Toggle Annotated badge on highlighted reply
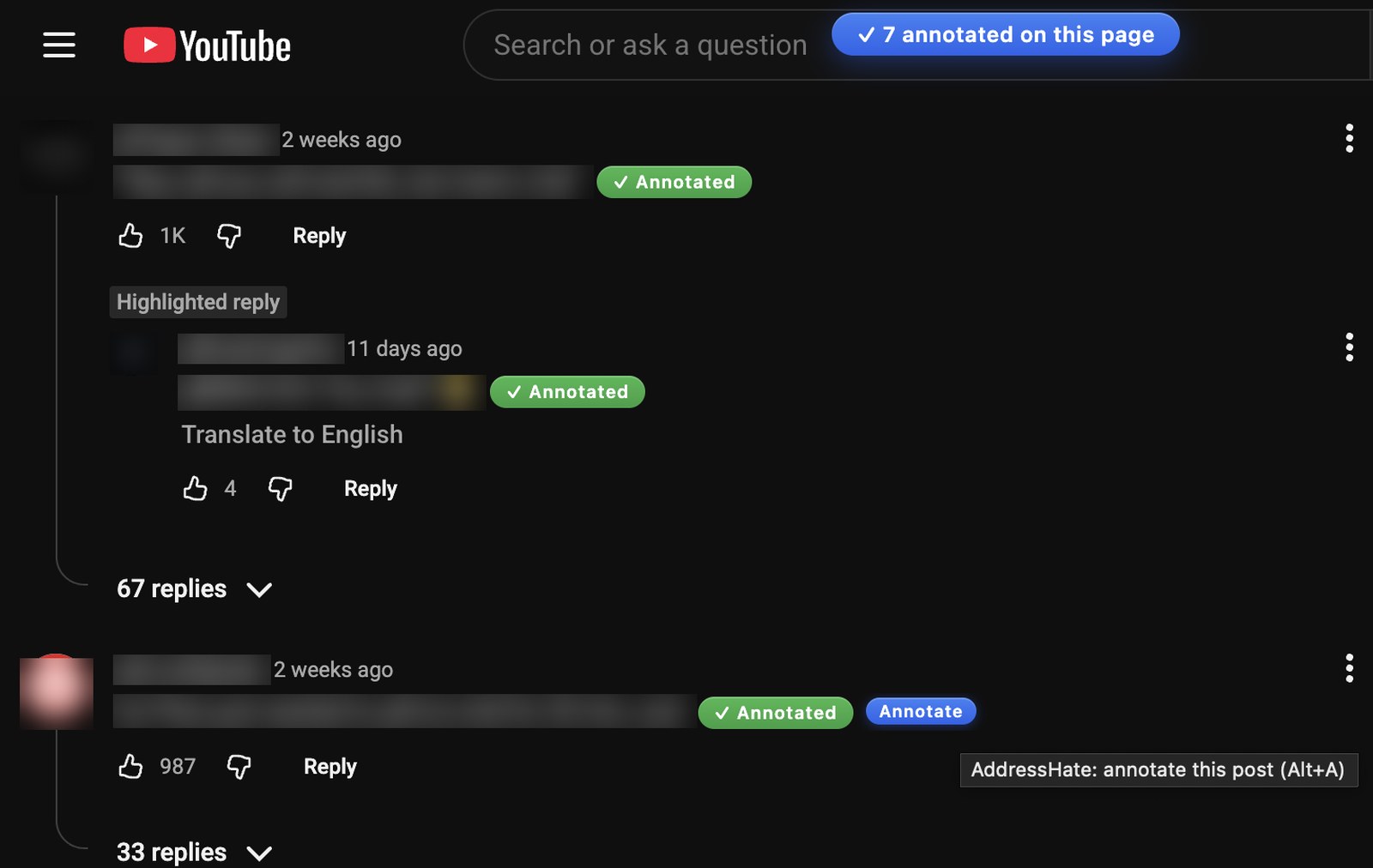1373x868 pixels. pyautogui.click(x=567, y=392)
